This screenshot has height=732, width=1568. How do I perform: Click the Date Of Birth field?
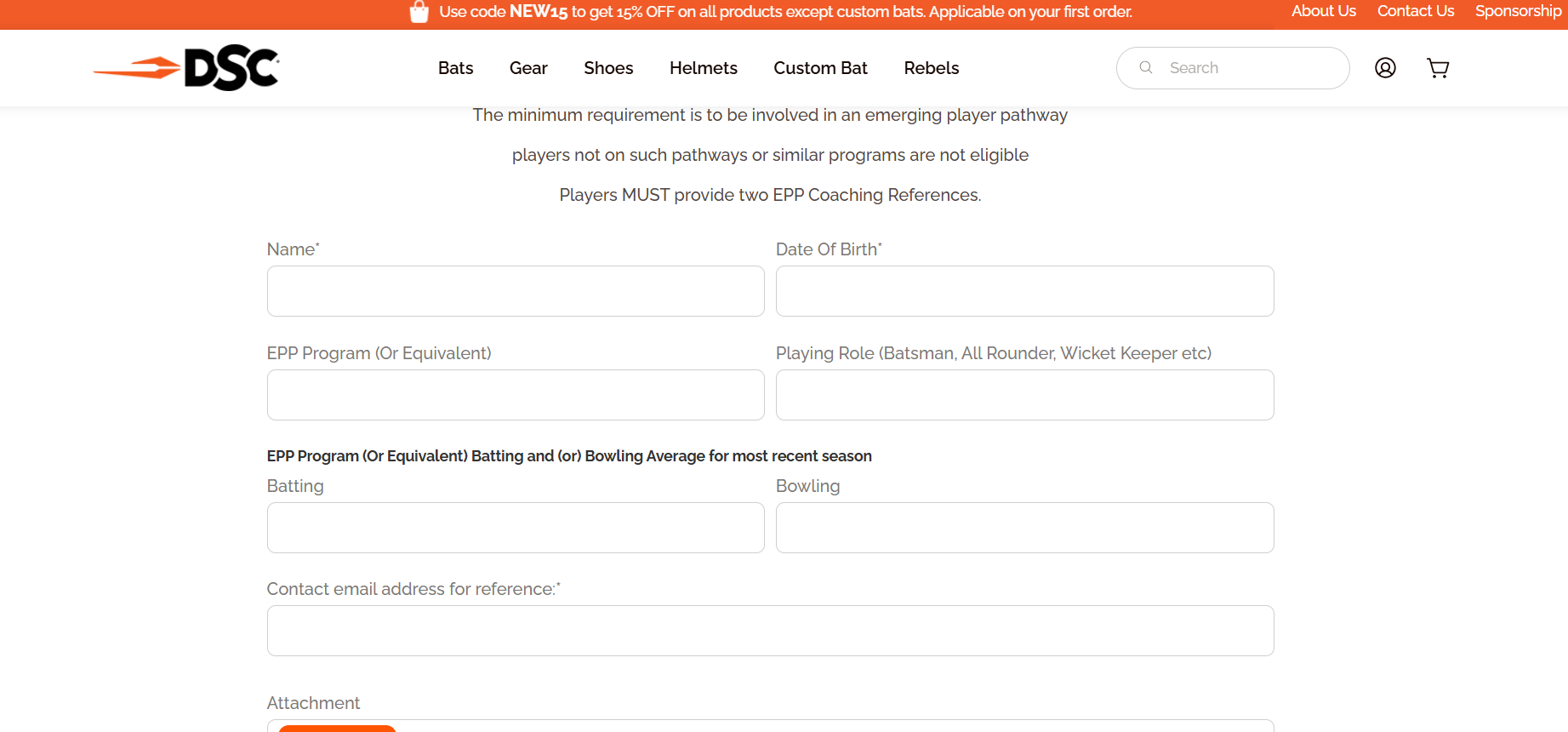(1025, 291)
